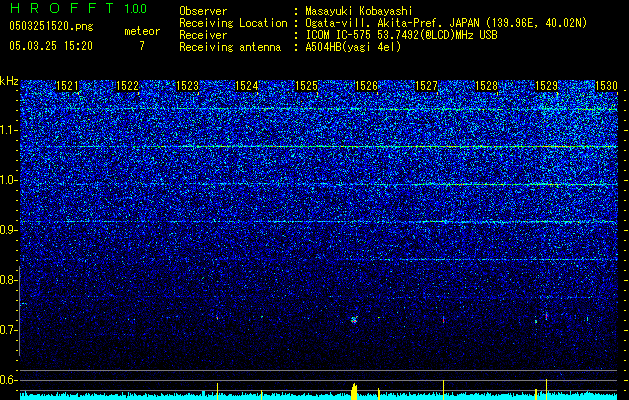Viewport: 629px width, 400px height.
Task: Click the 1530 time marker
Action: 606,86
